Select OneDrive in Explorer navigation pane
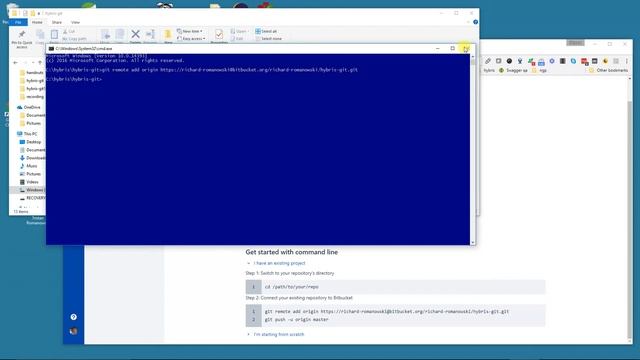This screenshot has width=640, height=360. coord(29,107)
